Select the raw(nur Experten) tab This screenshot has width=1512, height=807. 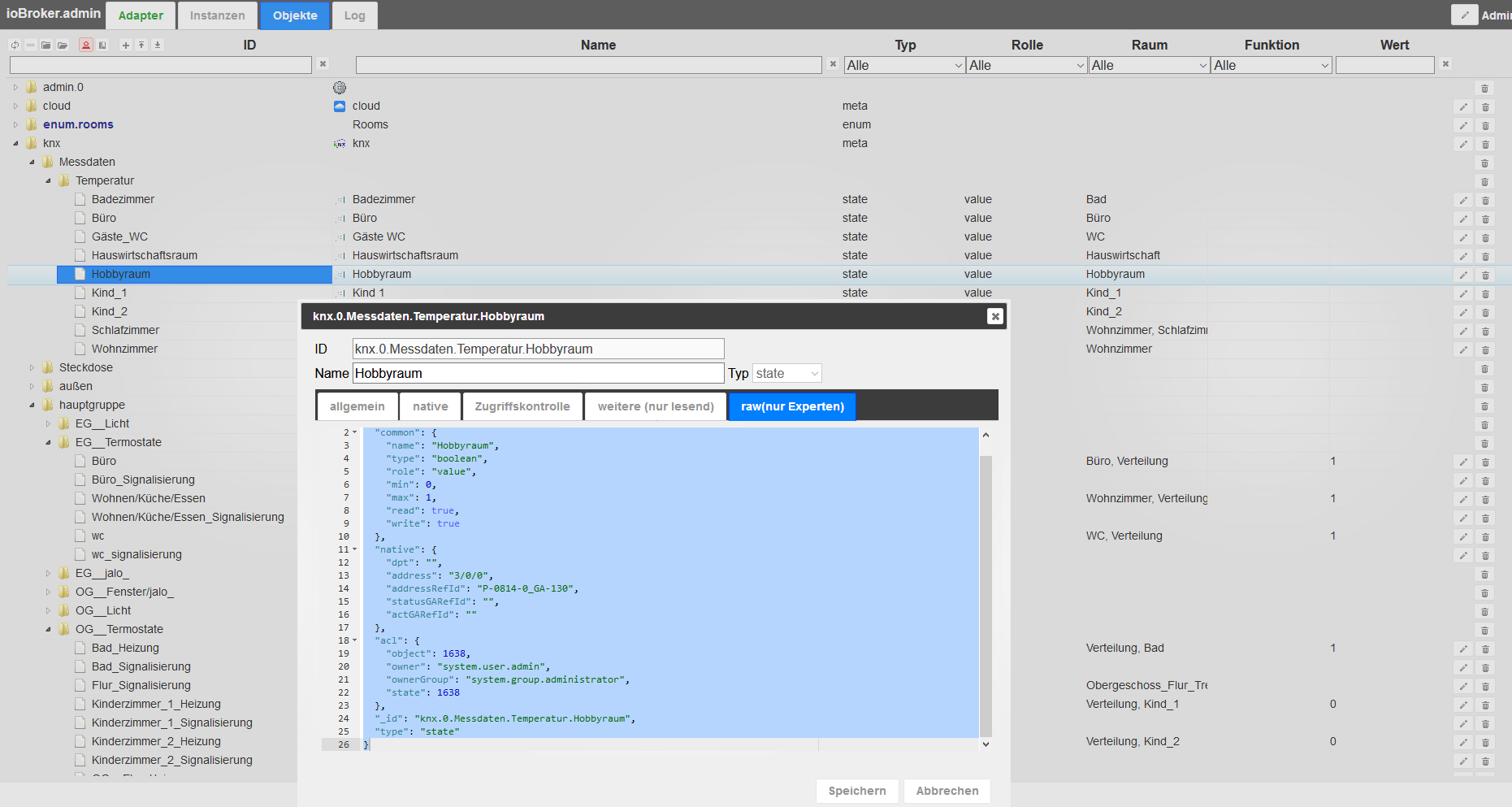(792, 406)
